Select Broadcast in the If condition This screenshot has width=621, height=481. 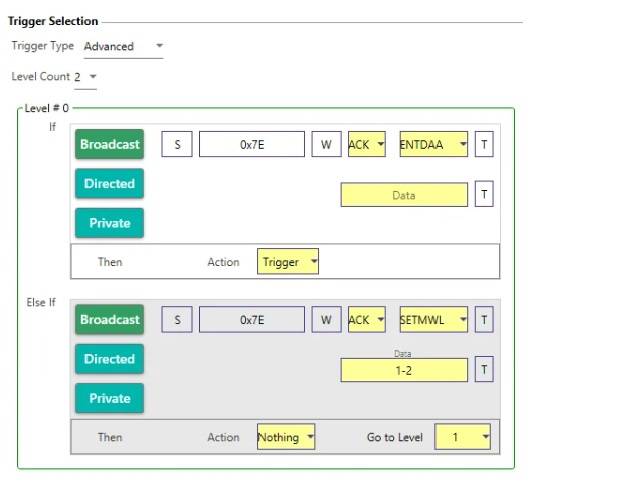coord(109,144)
